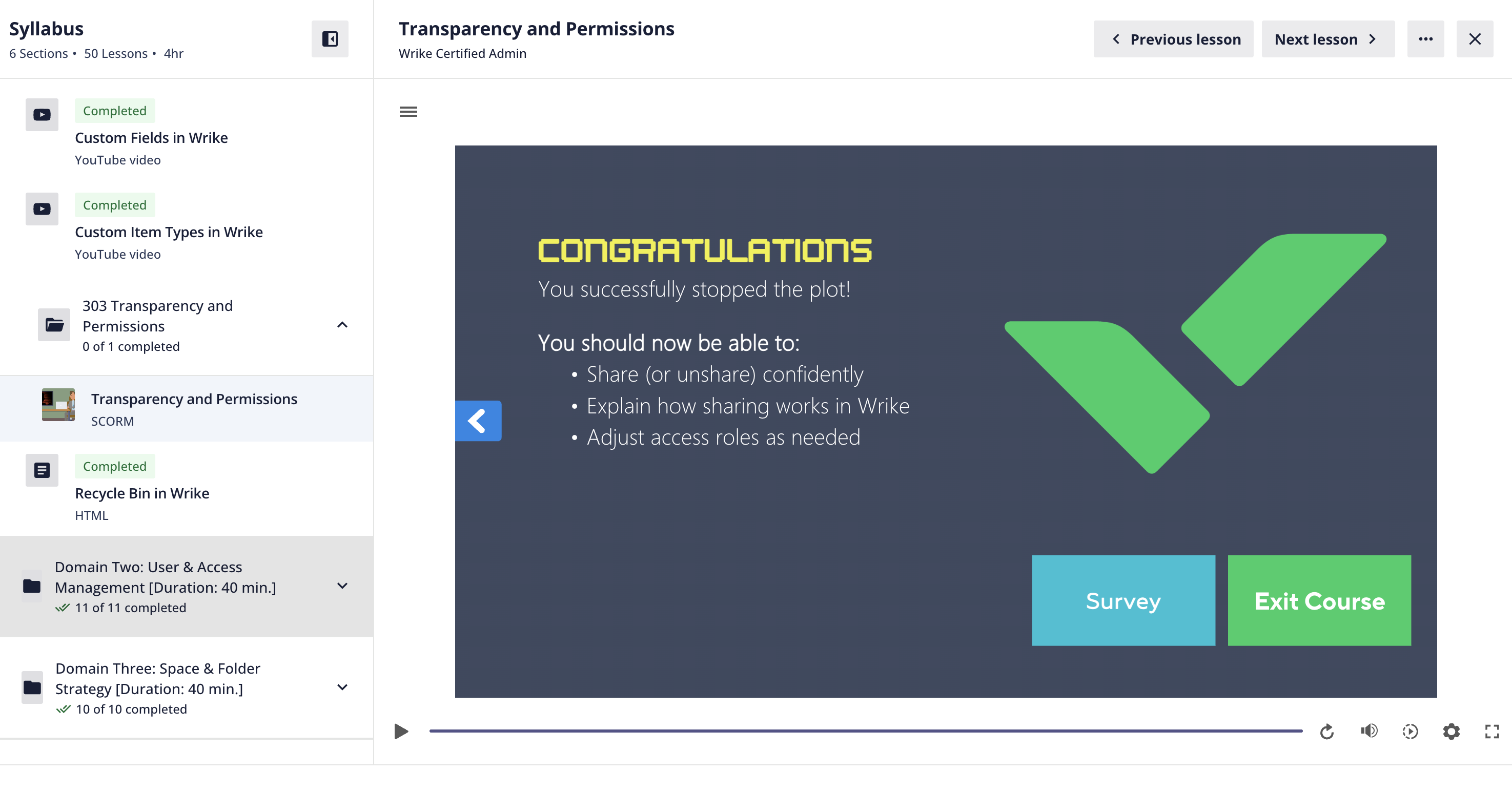Click the replay icon in player controls
The image size is (1512, 793).
tap(1326, 732)
